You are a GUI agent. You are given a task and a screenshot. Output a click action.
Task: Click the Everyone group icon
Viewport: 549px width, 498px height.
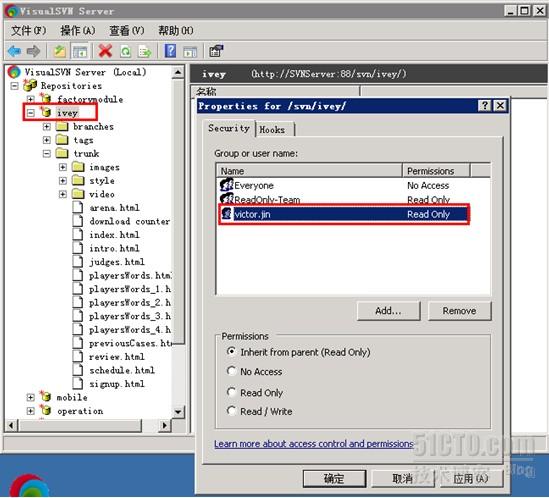coord(227,185)
